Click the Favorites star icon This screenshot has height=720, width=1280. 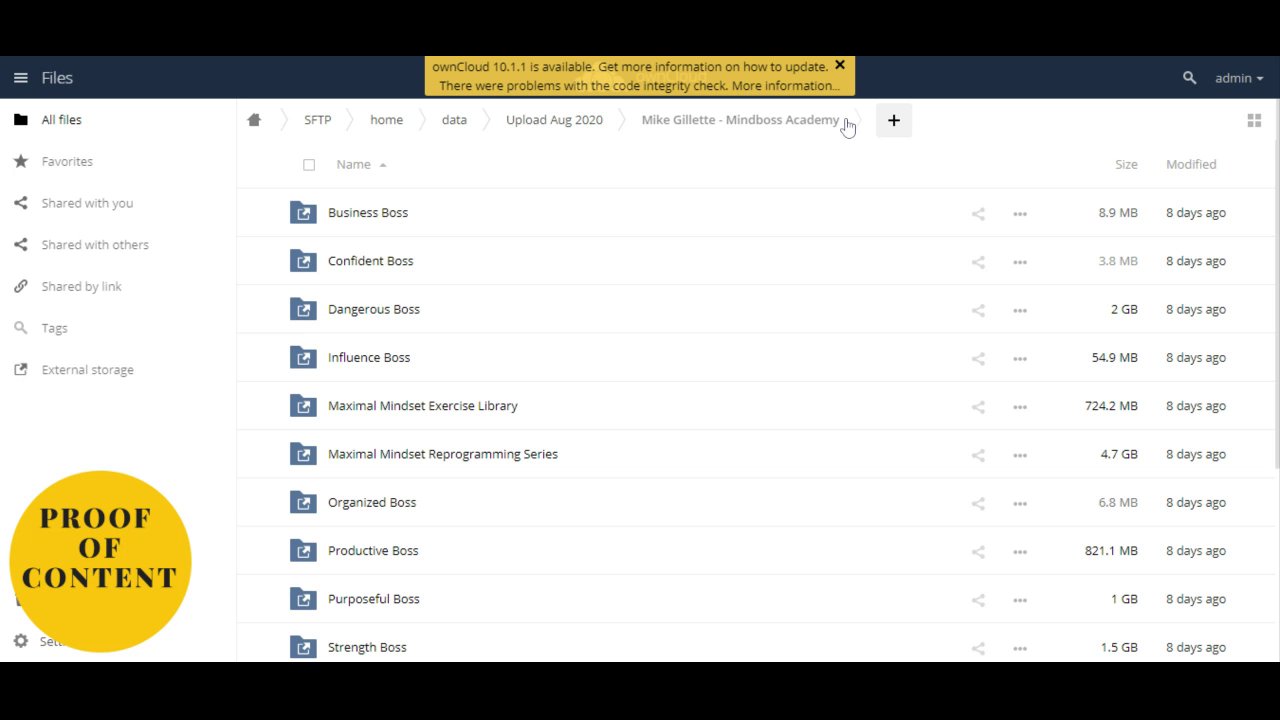coord(20,161)
